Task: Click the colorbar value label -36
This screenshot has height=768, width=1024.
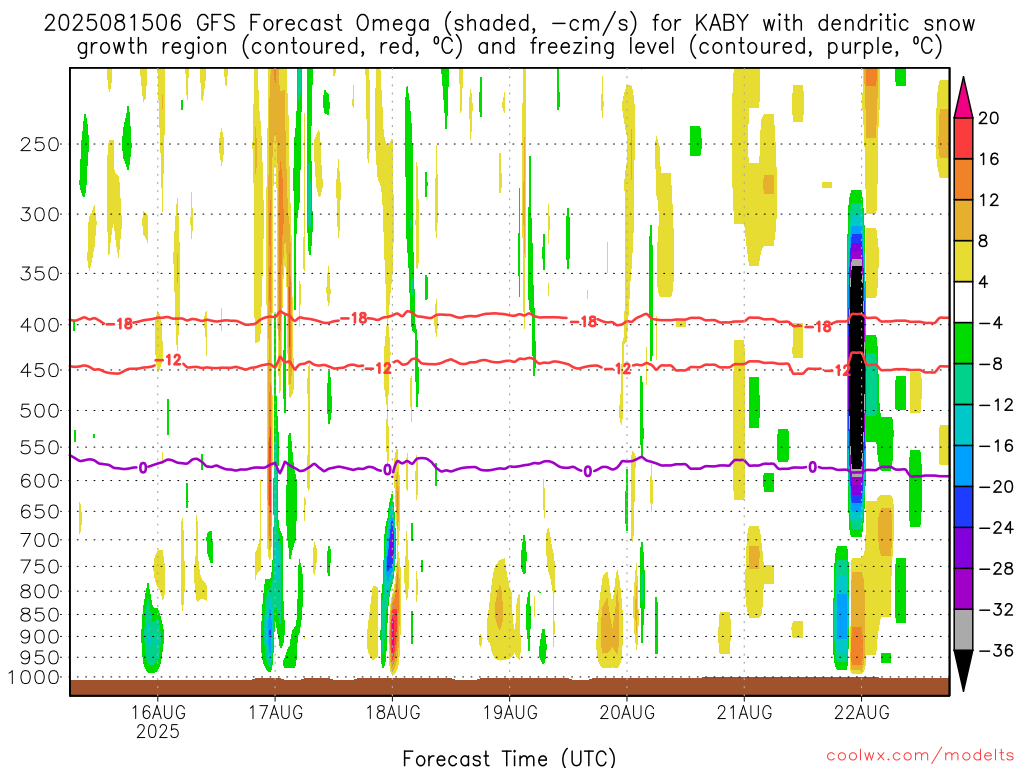Action: (996, 650)
